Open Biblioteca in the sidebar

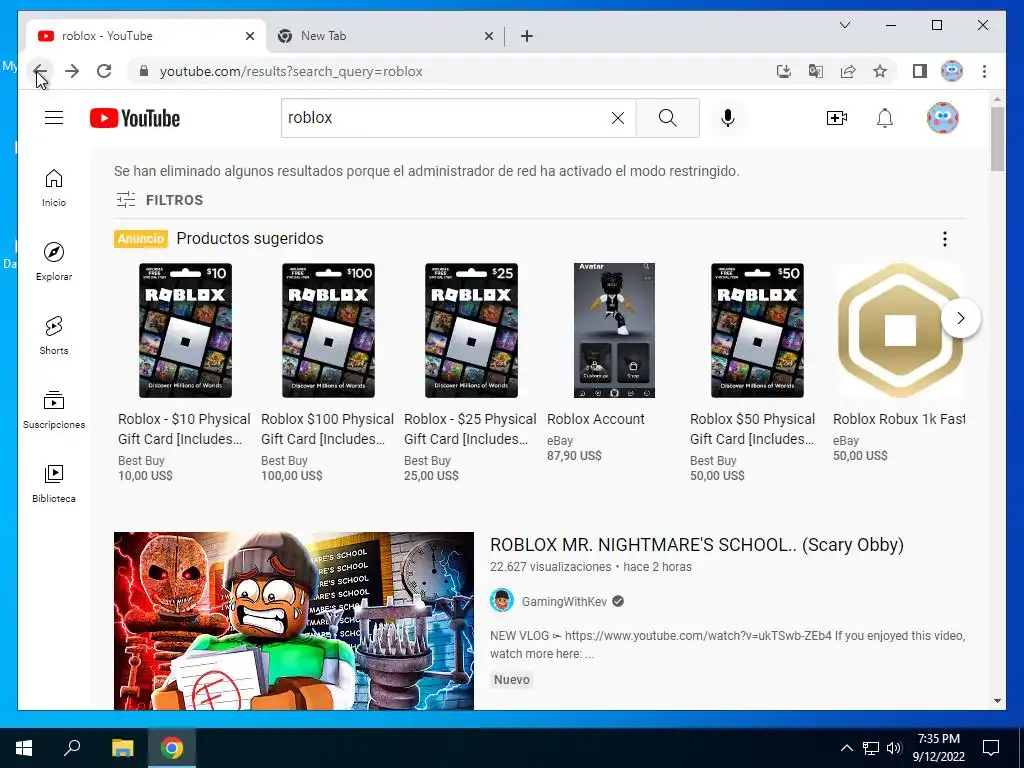pos(54,483)
